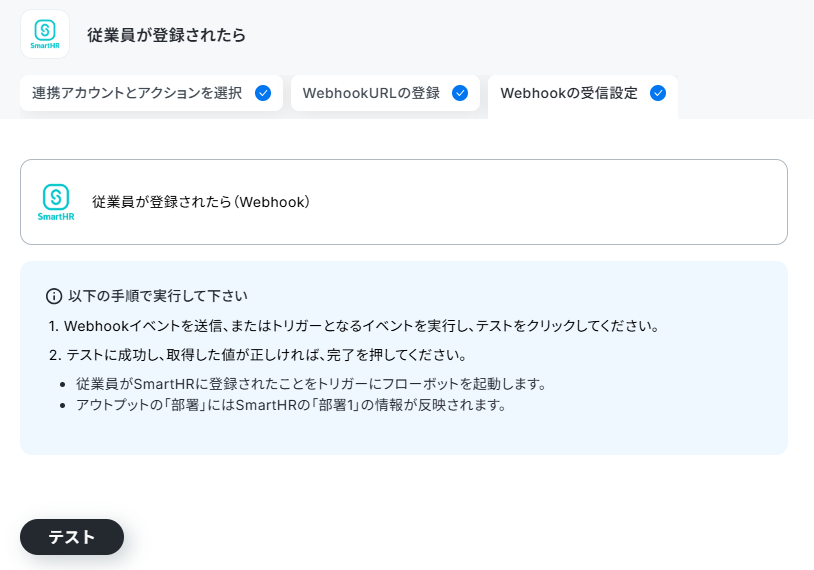The width and height of the screenshot is (814, 570).
Task: Click the checkmark beside Webhookの受信設定
Action: [658, 93]
